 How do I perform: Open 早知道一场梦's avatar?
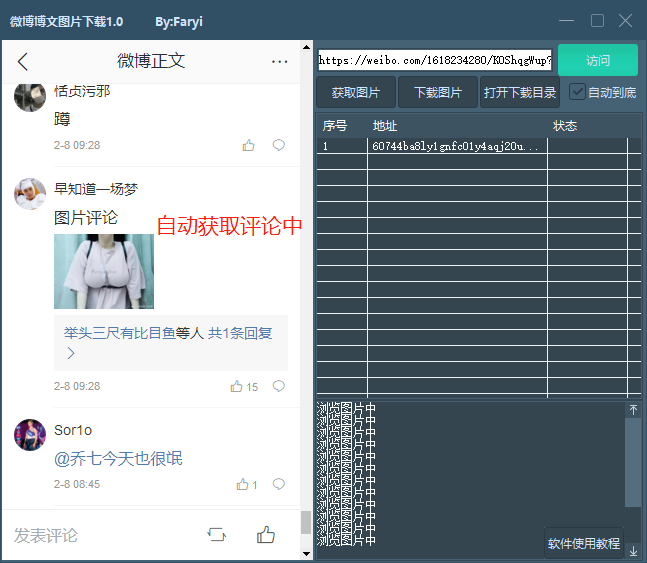30,194
